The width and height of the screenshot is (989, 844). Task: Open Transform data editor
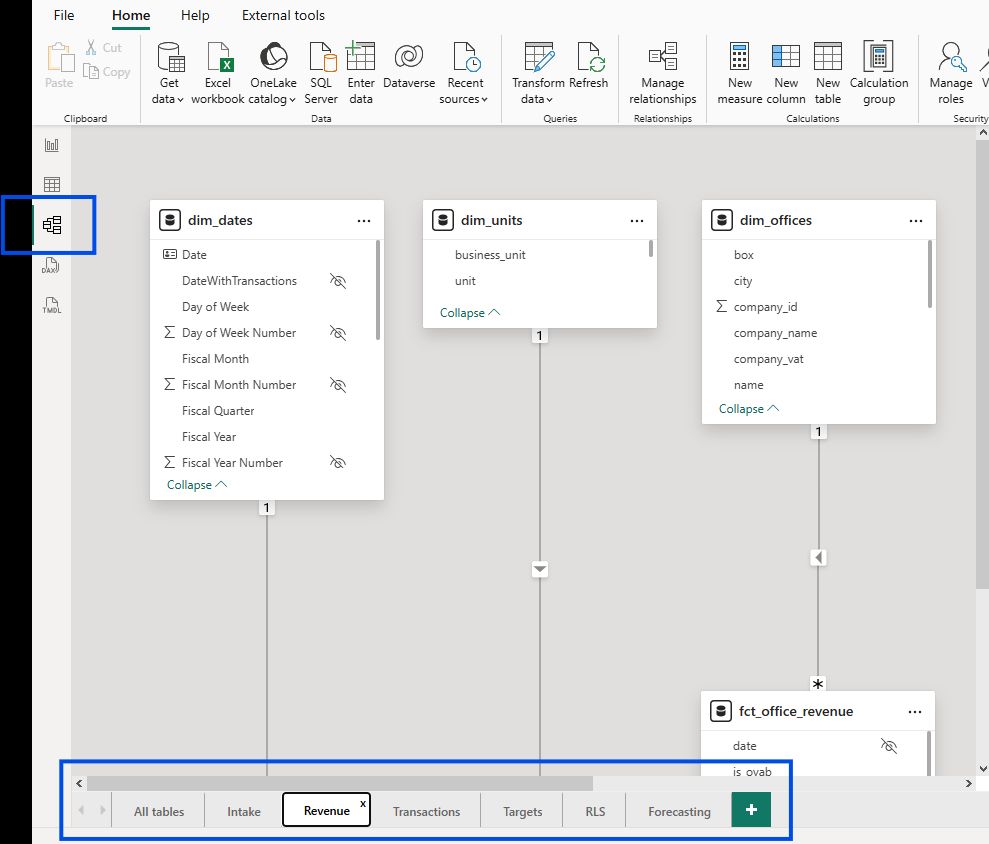(538, 73)
